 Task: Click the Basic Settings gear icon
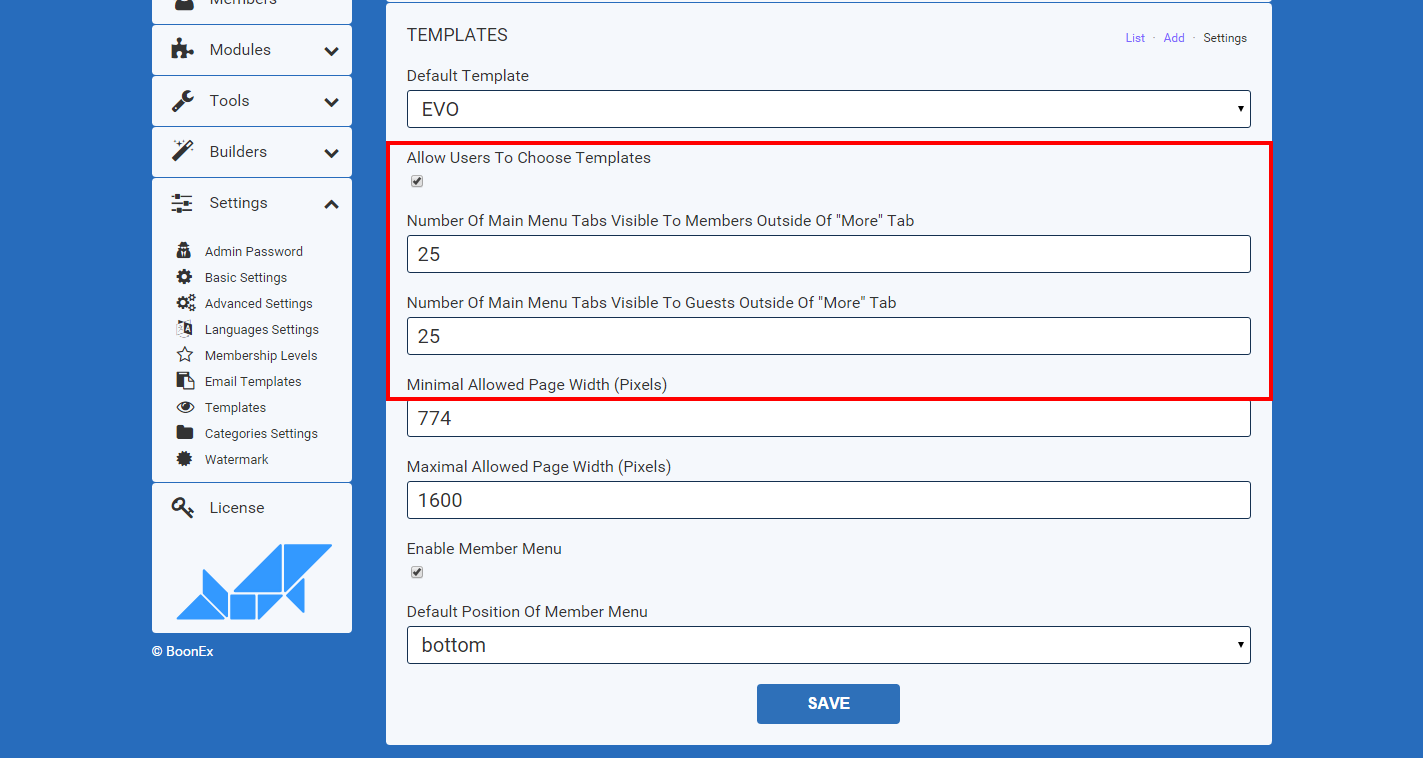184,277
